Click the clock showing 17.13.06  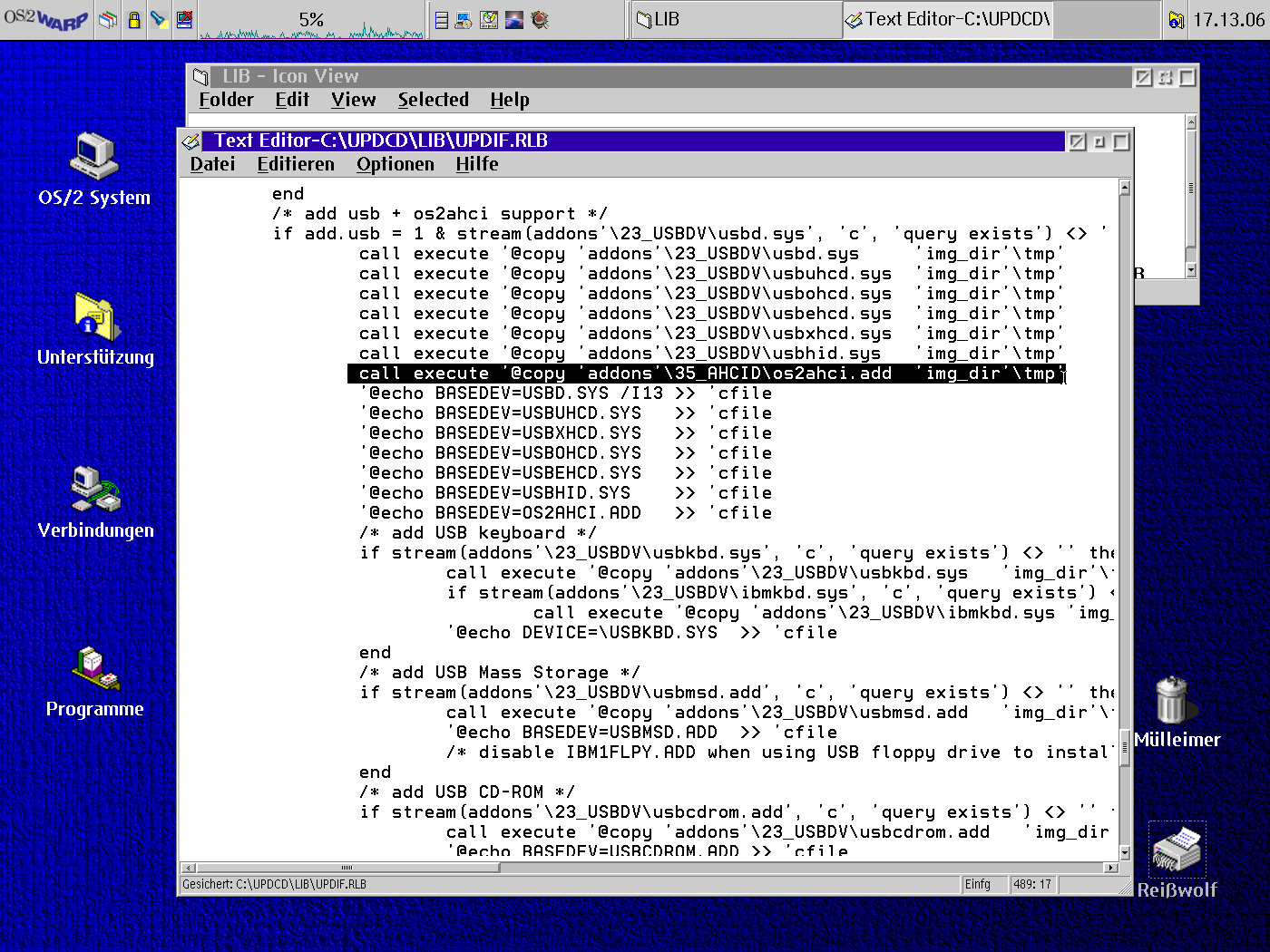pos(1228,20)
